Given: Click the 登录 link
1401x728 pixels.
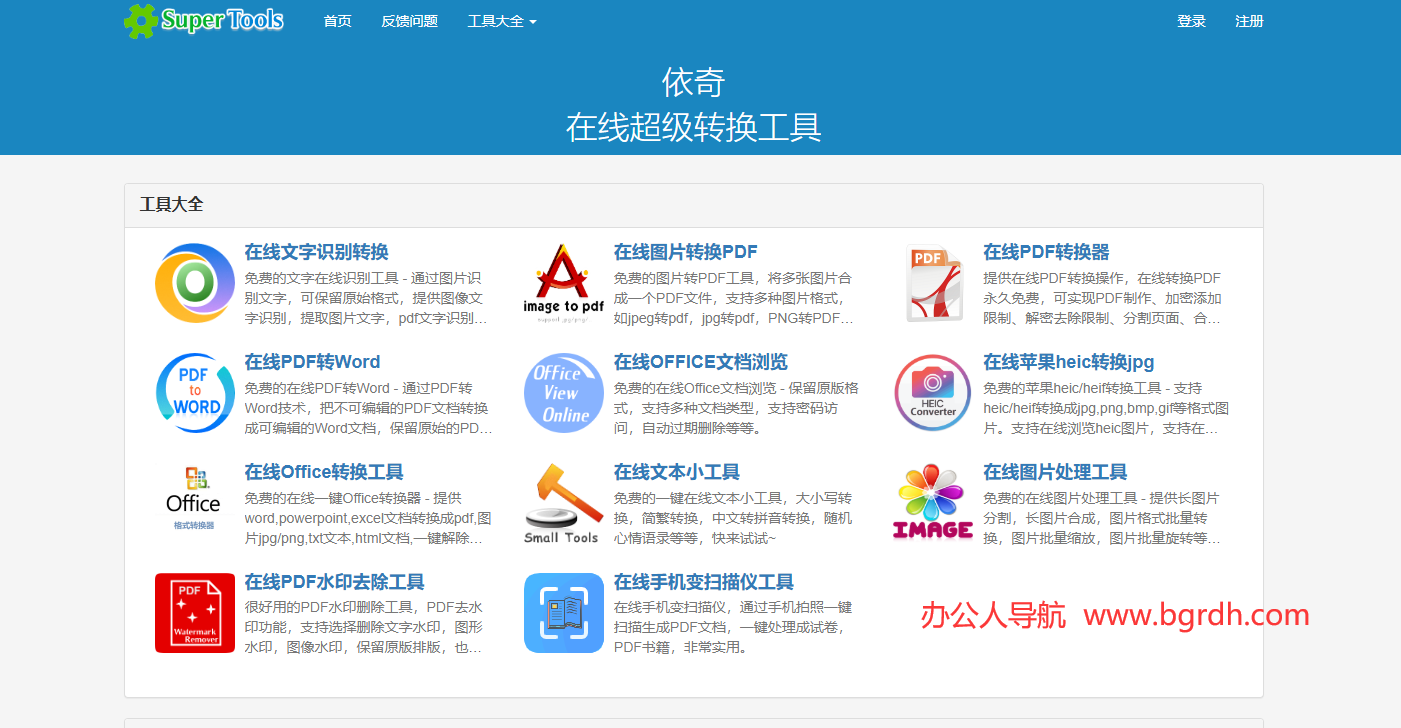Looking at the screenshot, I should 1191,21.
